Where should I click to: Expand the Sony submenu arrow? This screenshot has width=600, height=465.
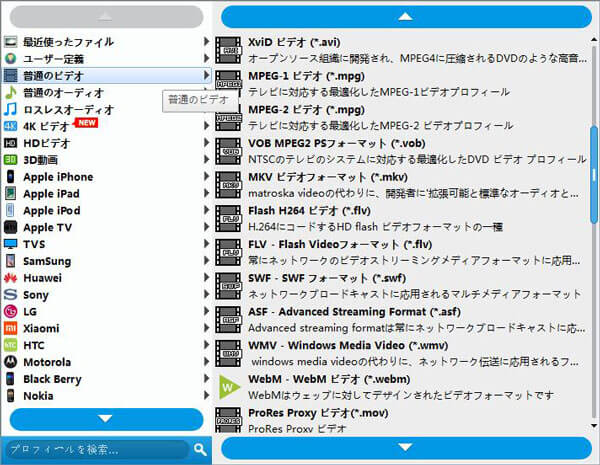(206, 294)
